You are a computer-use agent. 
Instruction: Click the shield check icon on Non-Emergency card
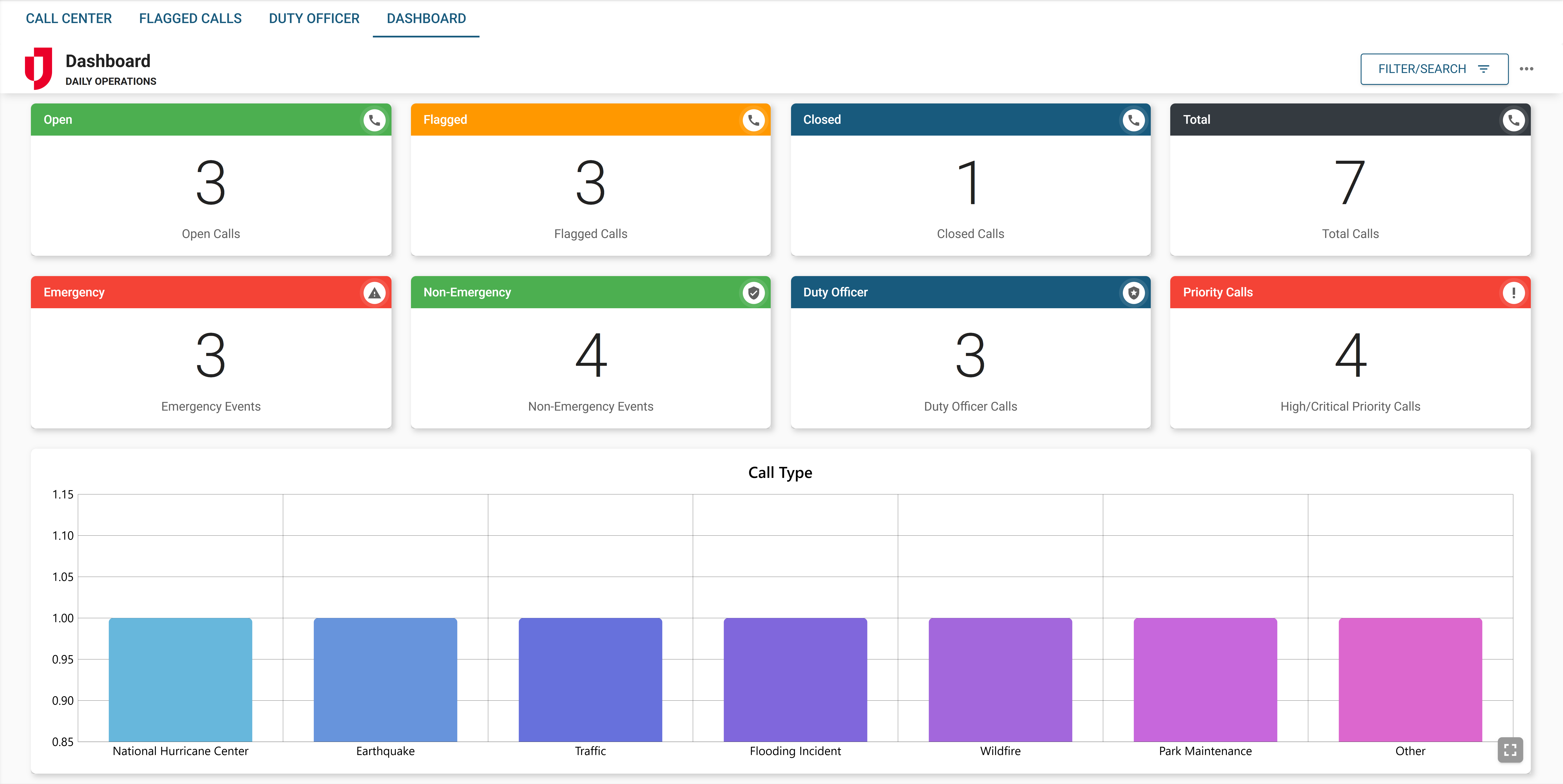point(754,293)
